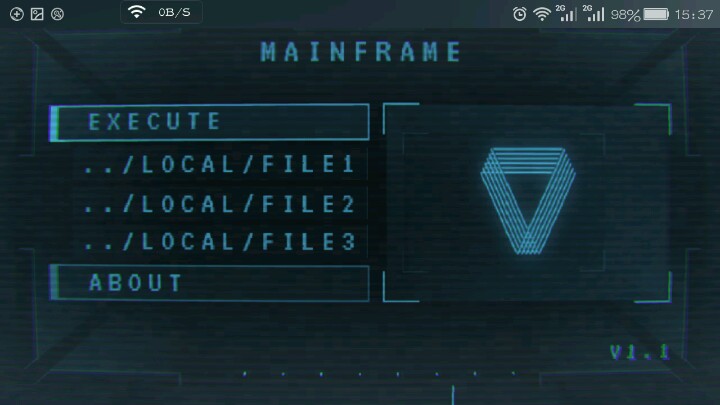Tap the 15:37 clock in status bar

click(694, 15)
